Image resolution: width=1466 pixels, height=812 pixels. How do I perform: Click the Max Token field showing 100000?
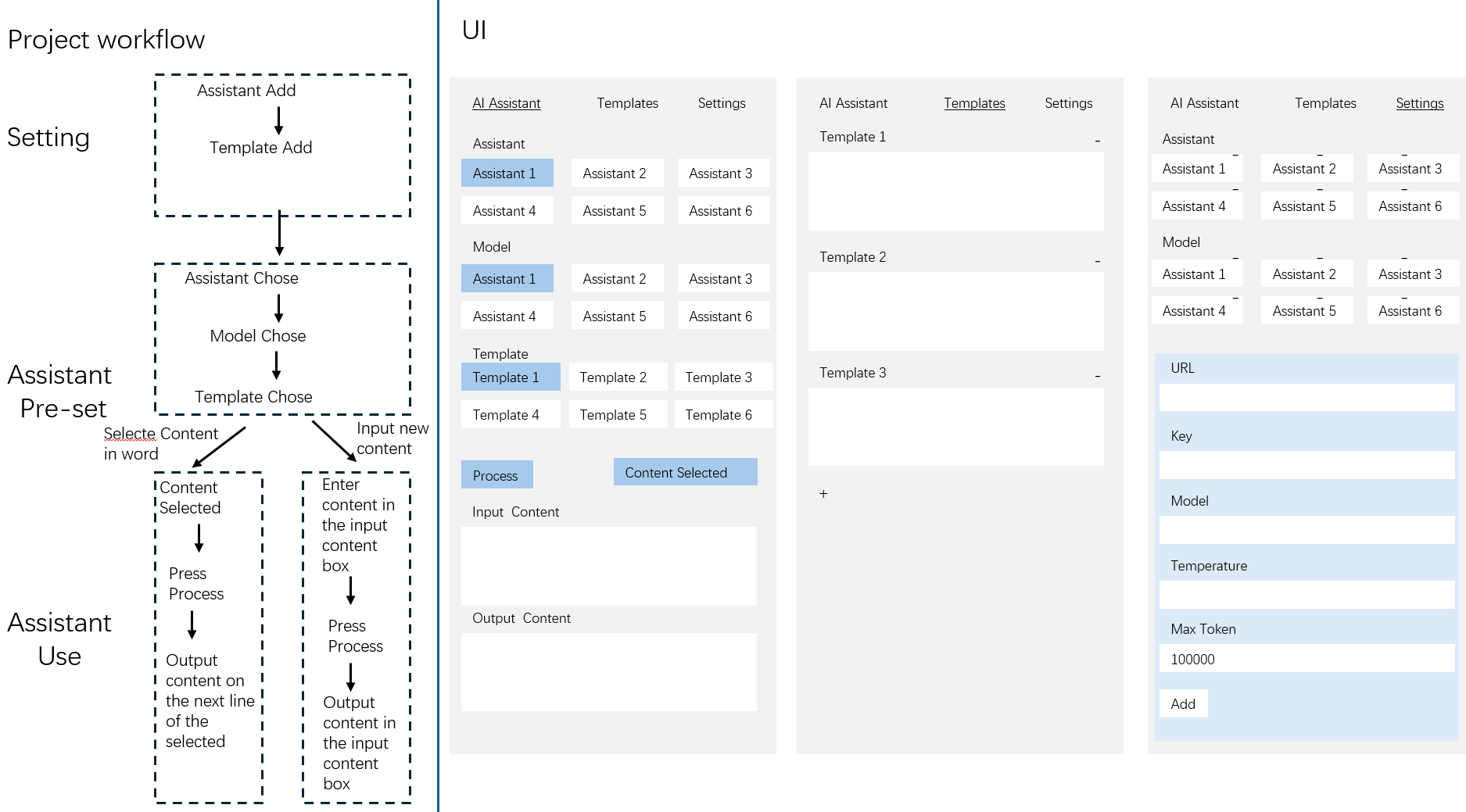[1307, 658]
